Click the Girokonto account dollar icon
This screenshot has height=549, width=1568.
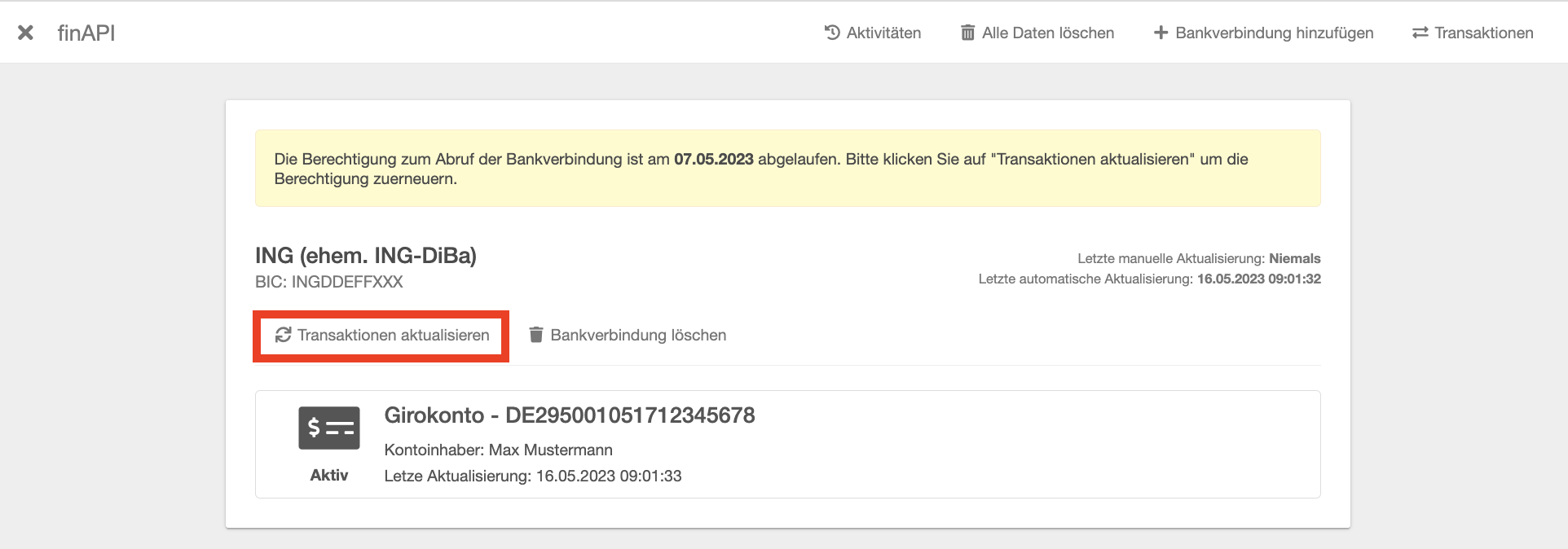coord(329,428)
